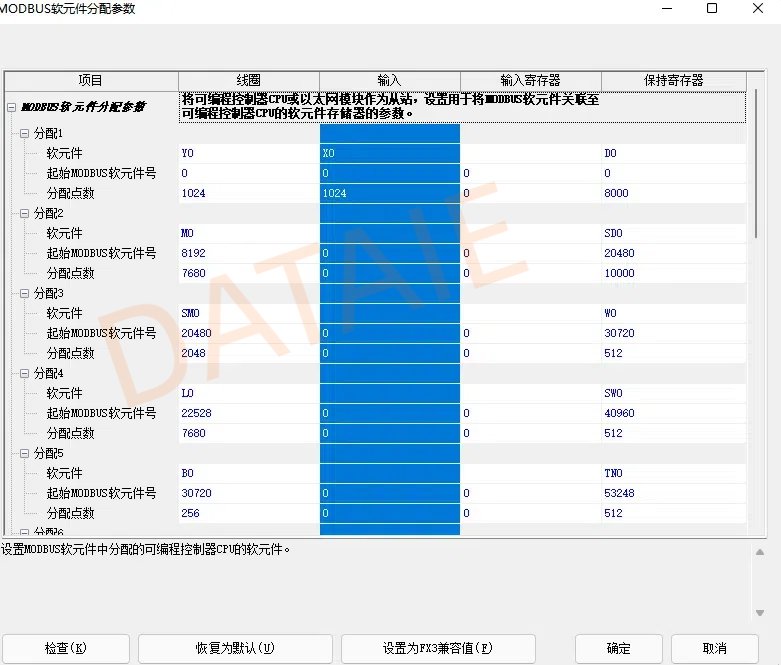Image resolution: width=781 pixels, height=665 pixels.
Task: Select the 输入 column header
Action: tap(390, 81)
